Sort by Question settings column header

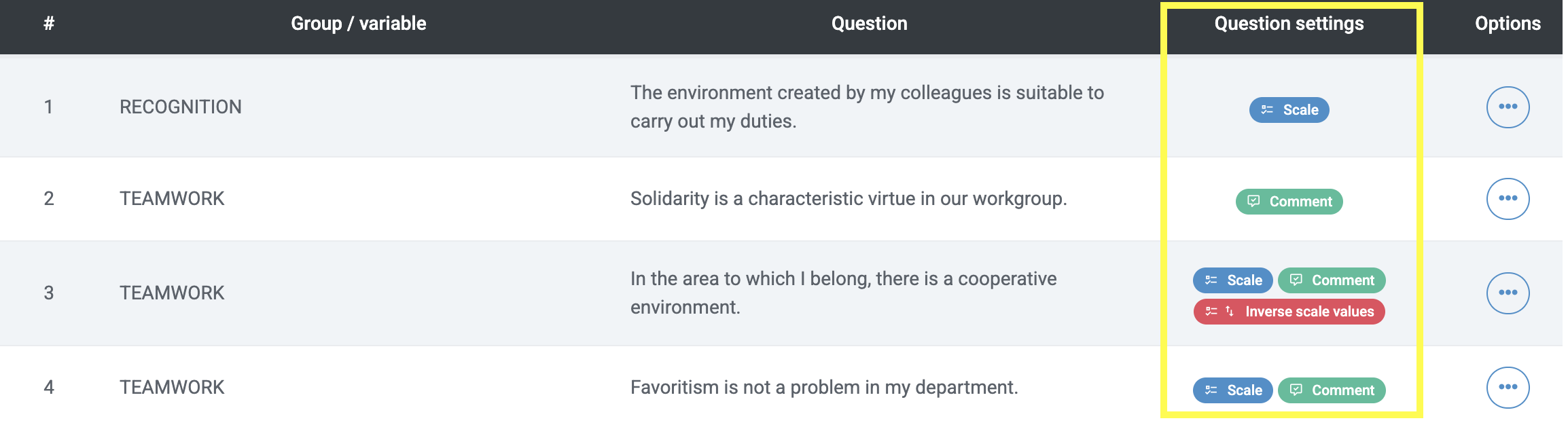click(1289, 24)
